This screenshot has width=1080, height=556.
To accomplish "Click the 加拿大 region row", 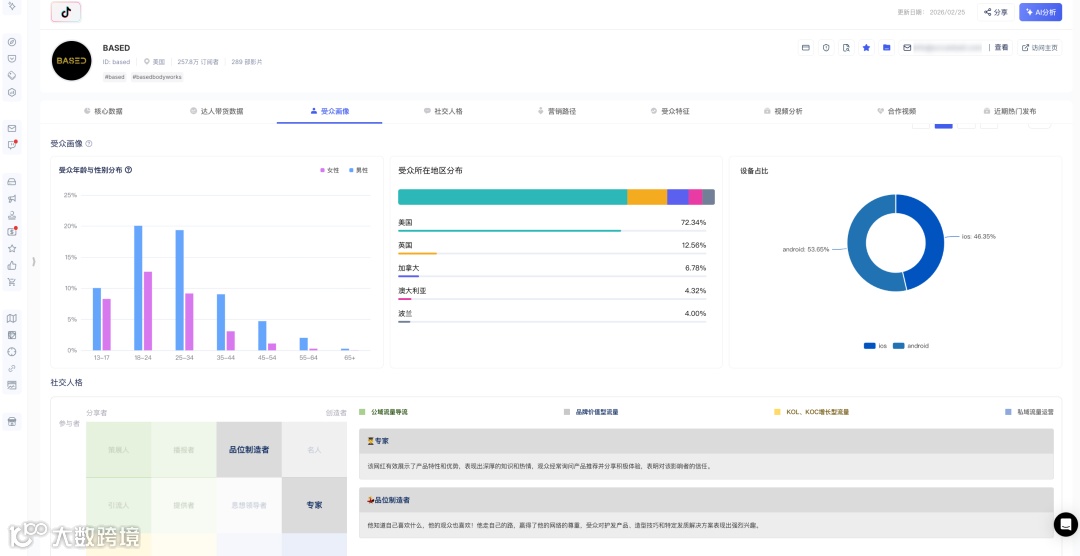I will pyautogui.click(x=552, y=269).
